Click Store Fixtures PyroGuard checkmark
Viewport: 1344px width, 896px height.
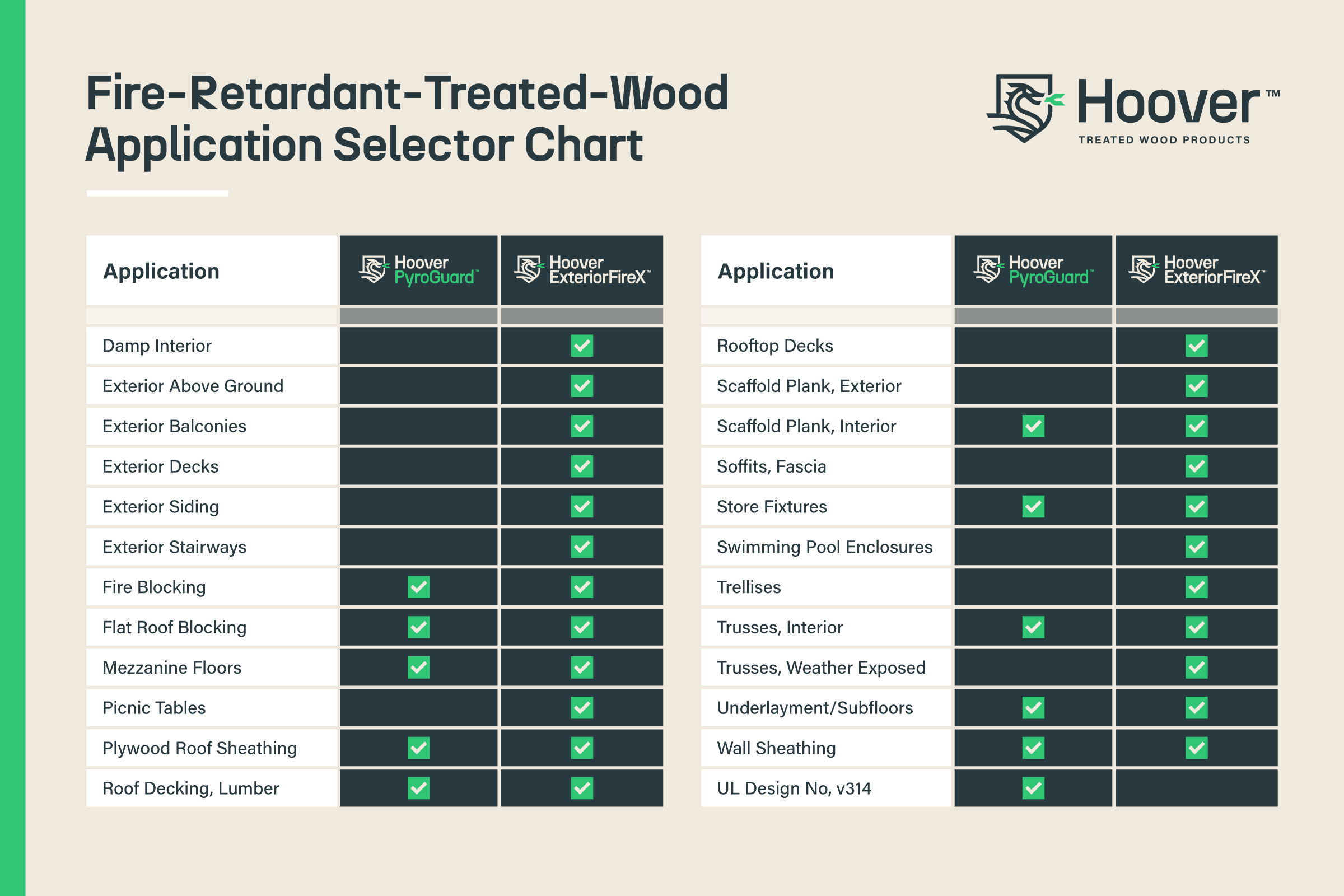1033,507
